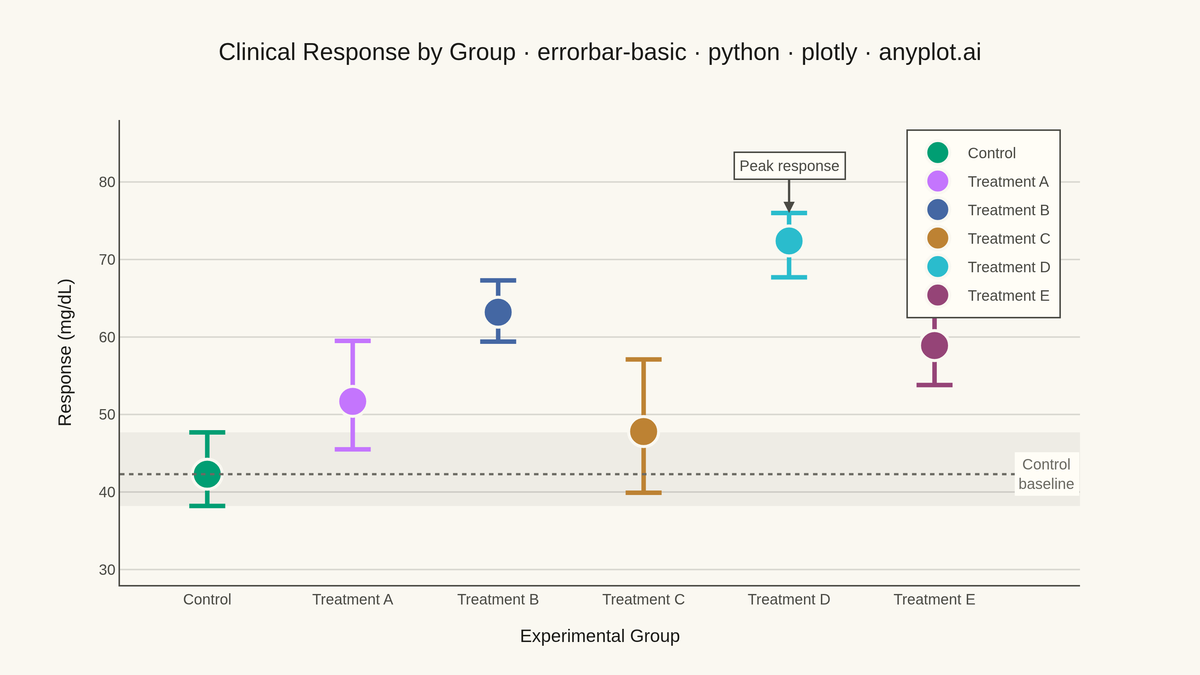Toggle Treatment B series via legend label
Screen dimensions: 1200x675
pyautogui.click(x=1008, y=210)
